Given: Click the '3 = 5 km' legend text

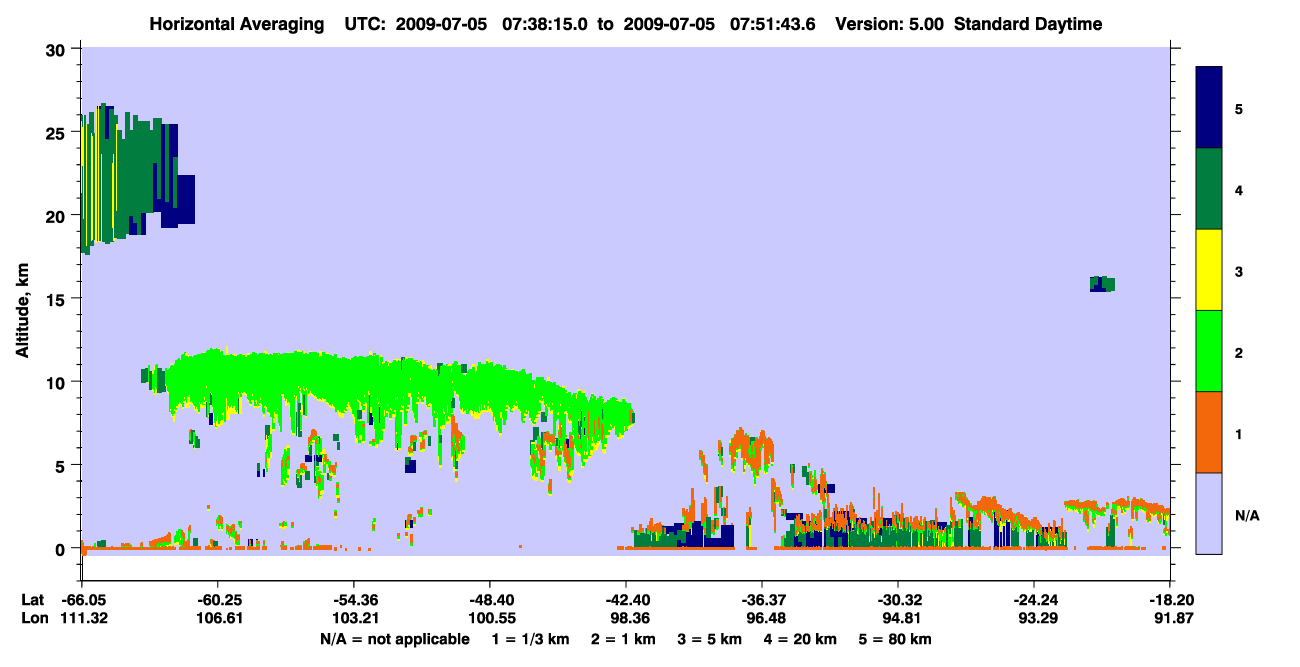Looking at the screenshot, I should click(712, 639).
